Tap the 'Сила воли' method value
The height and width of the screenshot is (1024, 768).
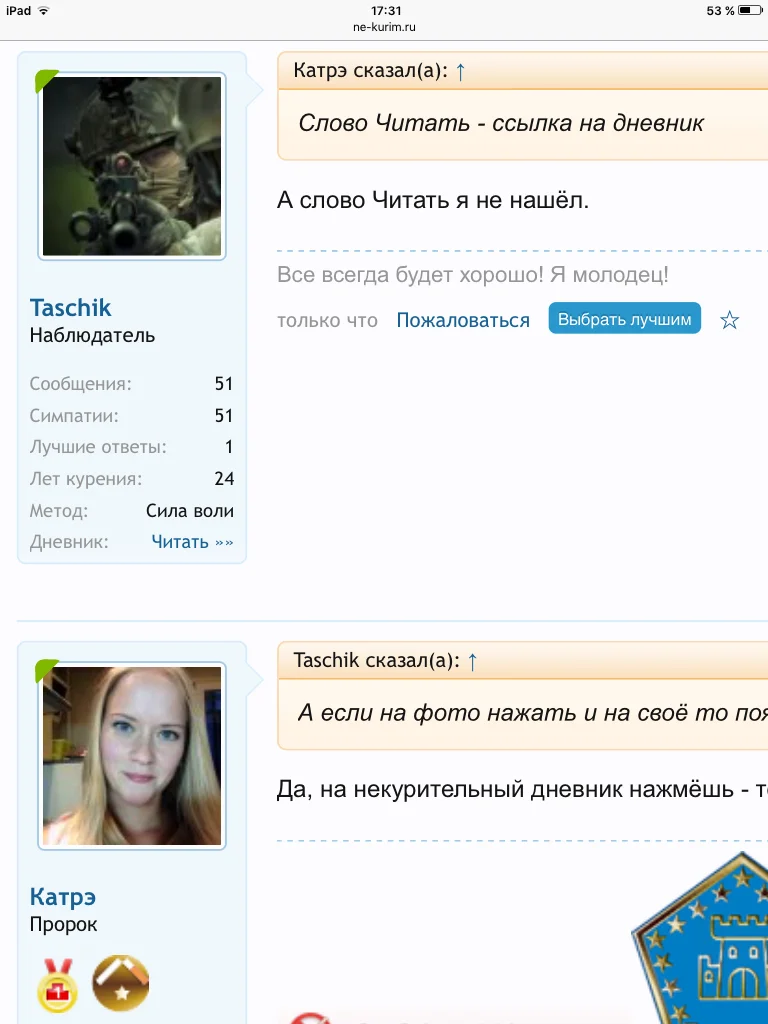[x=189, y=511]
